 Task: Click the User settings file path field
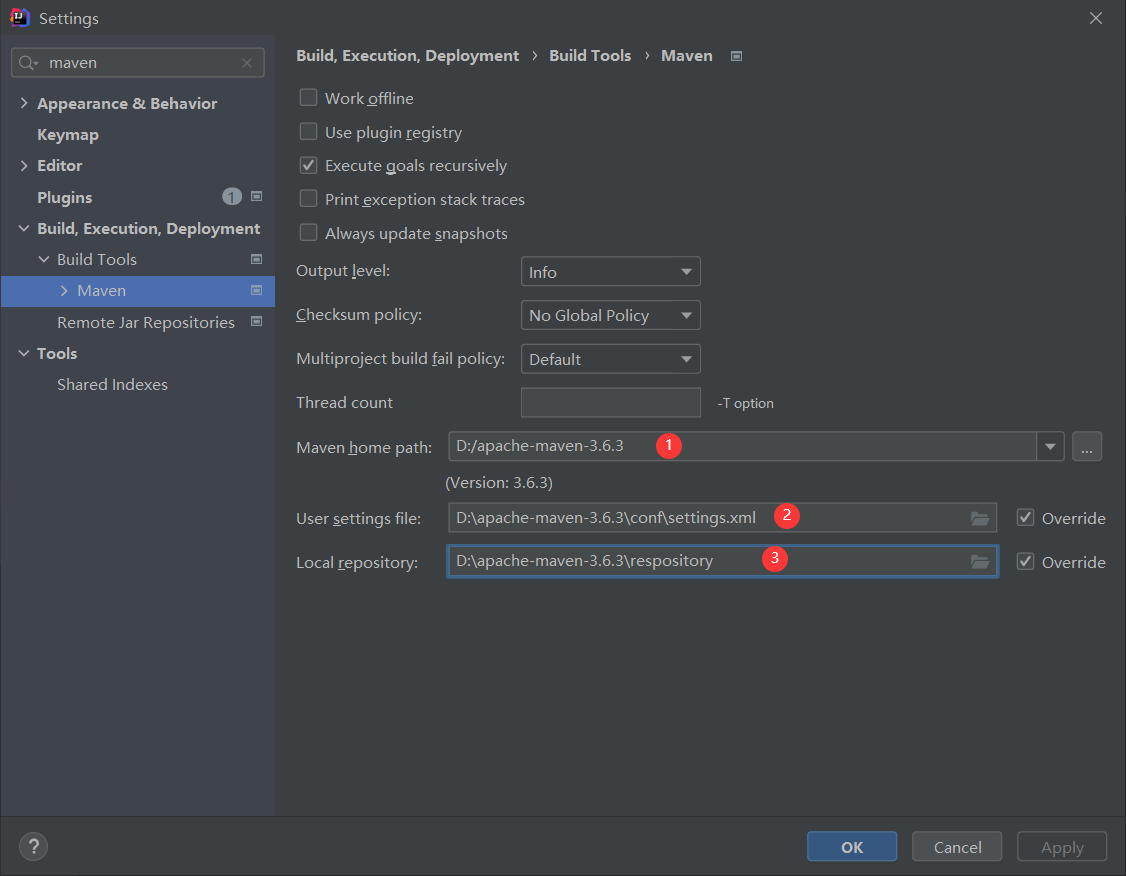(x=722, y=518)
